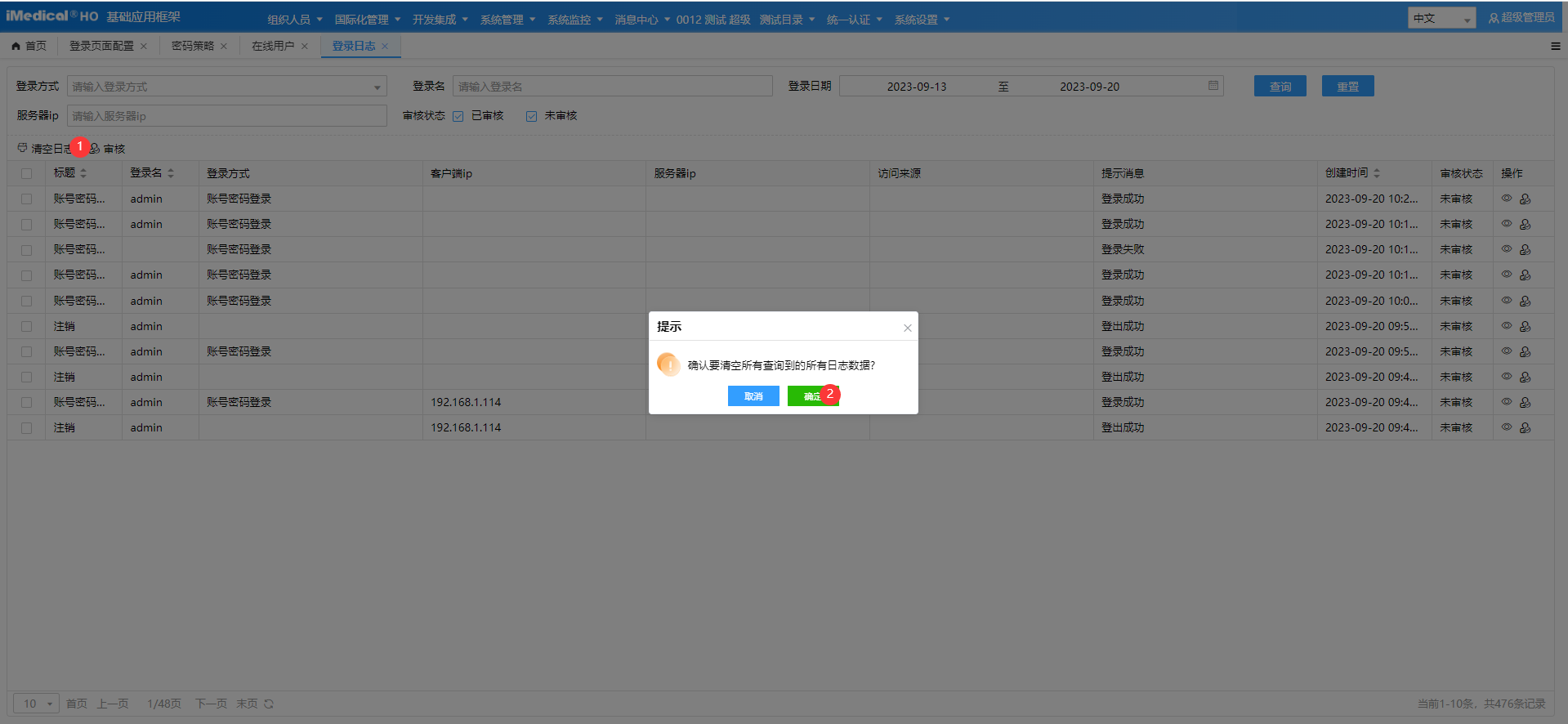1568x724 pixels.
Task: Sort by 创建时间 column sort icon
Action: [x=1376, y=173]
